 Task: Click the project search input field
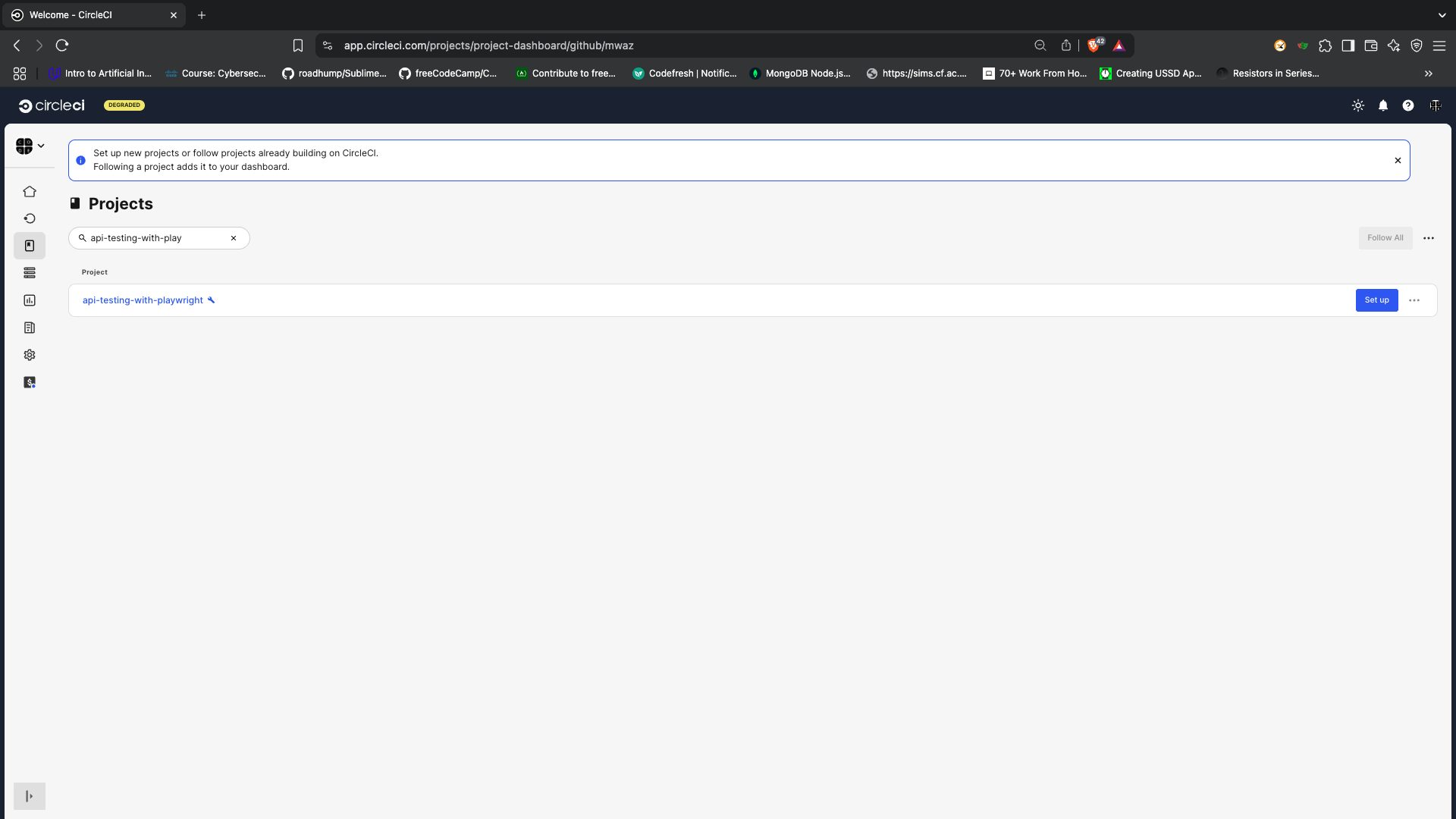click(157, 238)
